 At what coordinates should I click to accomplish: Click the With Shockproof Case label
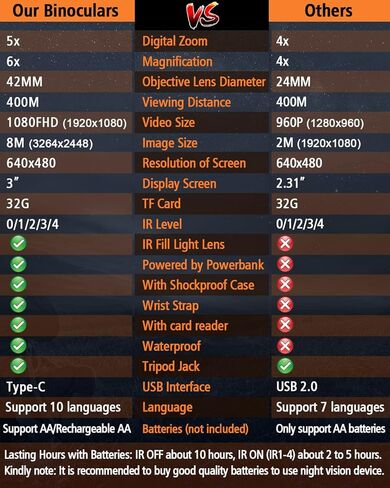pyautogui.click(x=198, y=285)
